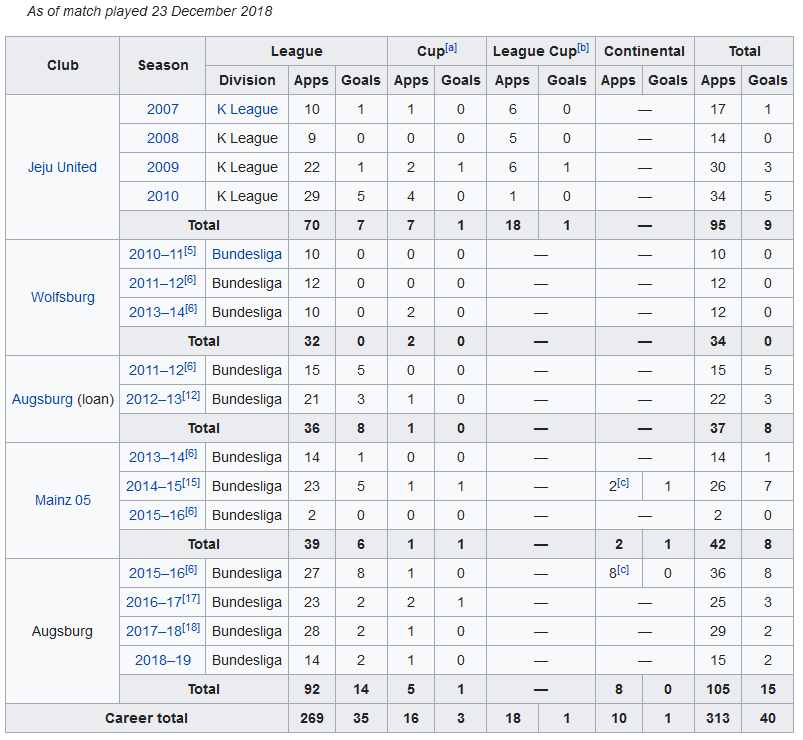This screenshot has width=803, height=740.
Task: Open the 2012–13 Augsburg loan season link
Action: pos(153,400)
